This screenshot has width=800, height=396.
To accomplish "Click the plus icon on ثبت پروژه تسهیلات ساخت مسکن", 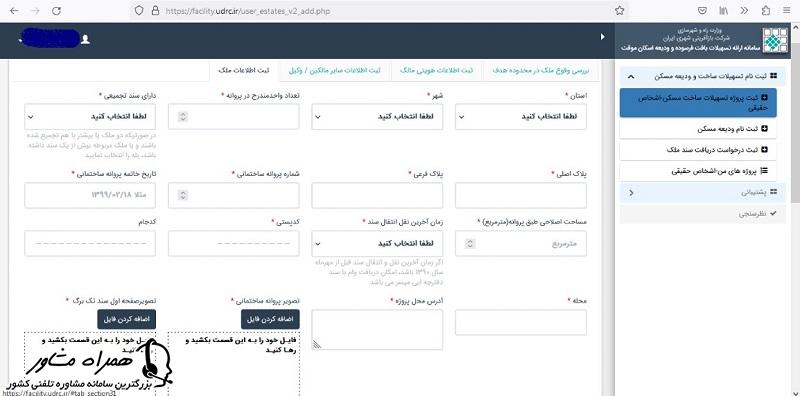I will 764,96.
